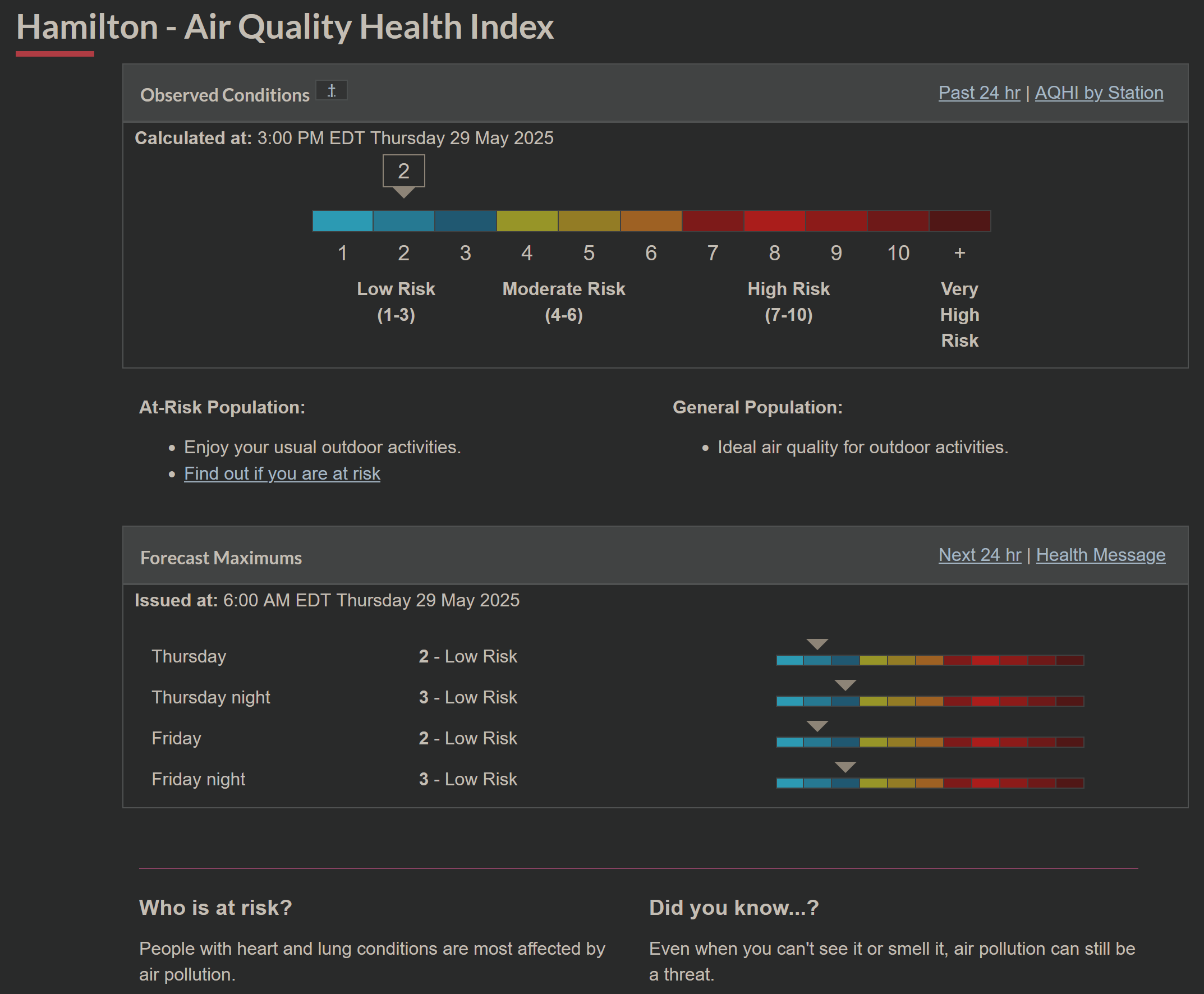Open the AQHI by Station link

[x=1099, y=93]
